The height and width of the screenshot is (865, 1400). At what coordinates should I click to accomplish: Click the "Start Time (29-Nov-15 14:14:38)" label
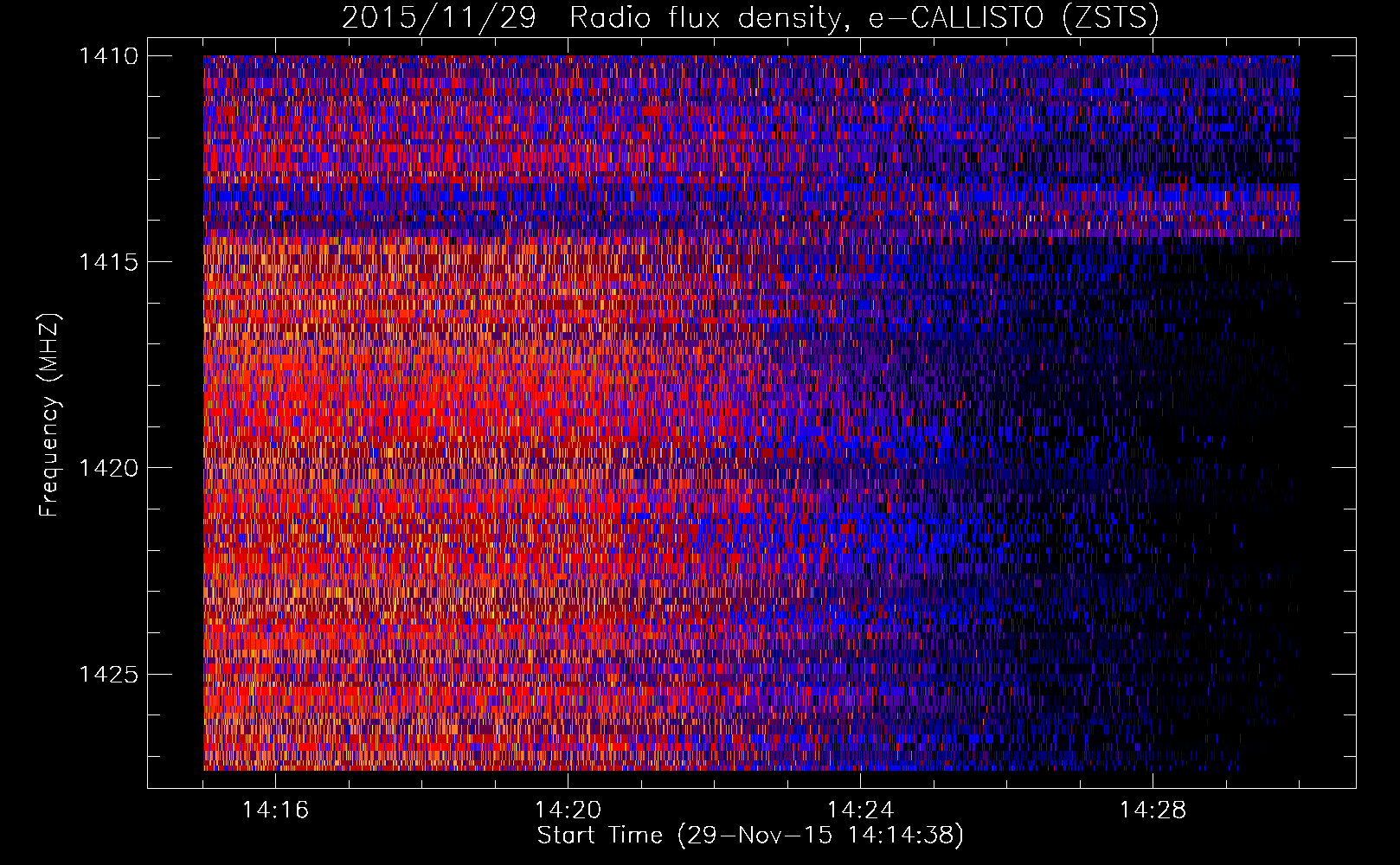[750, 836]
